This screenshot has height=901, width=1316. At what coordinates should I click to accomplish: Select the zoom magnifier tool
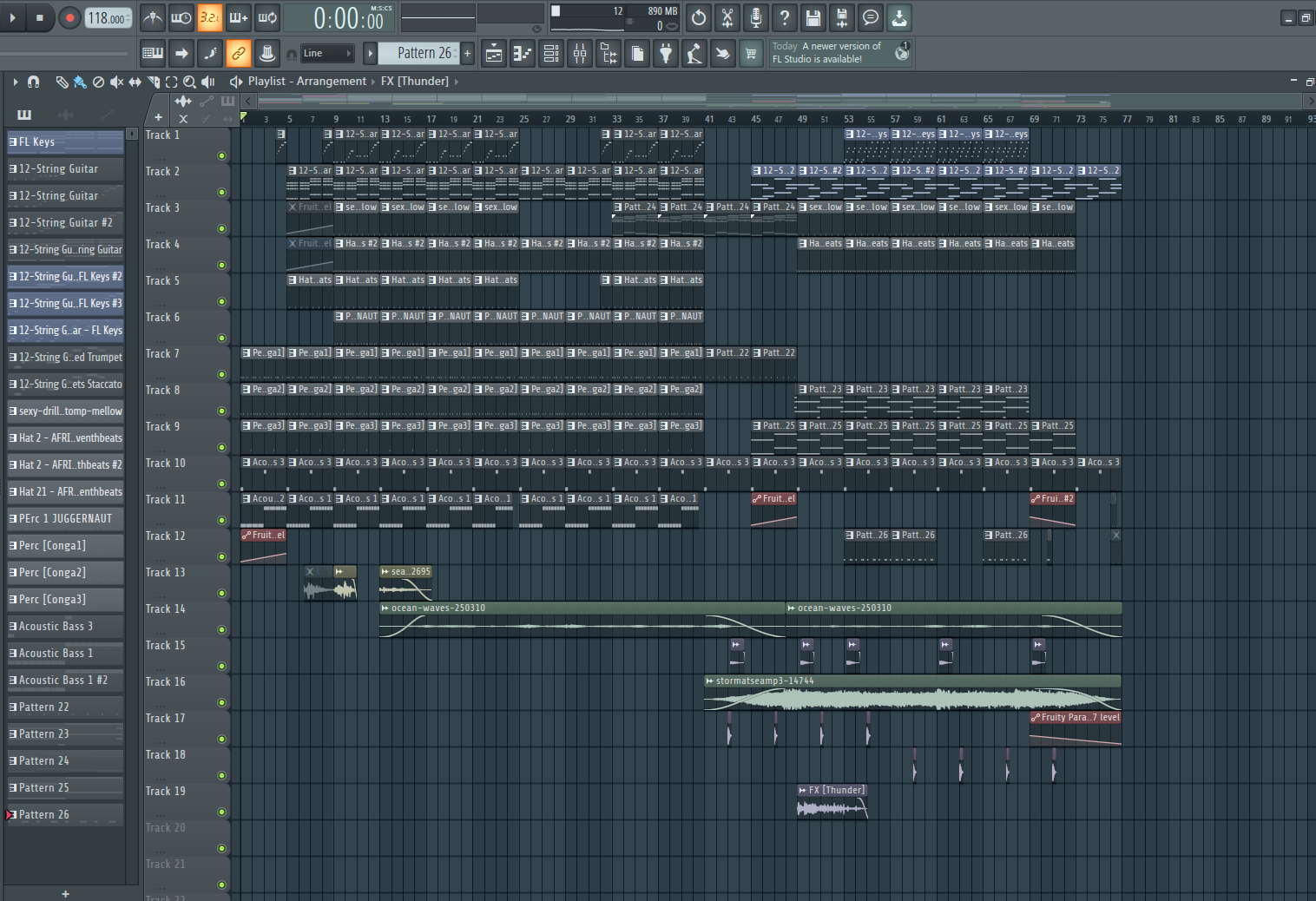tap(189, 82)
